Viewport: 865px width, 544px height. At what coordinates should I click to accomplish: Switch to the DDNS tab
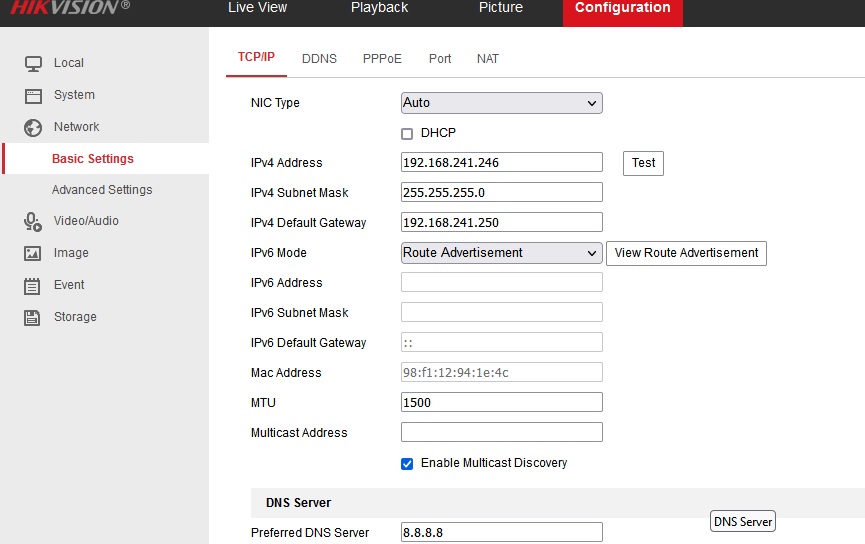click(319, 59)
